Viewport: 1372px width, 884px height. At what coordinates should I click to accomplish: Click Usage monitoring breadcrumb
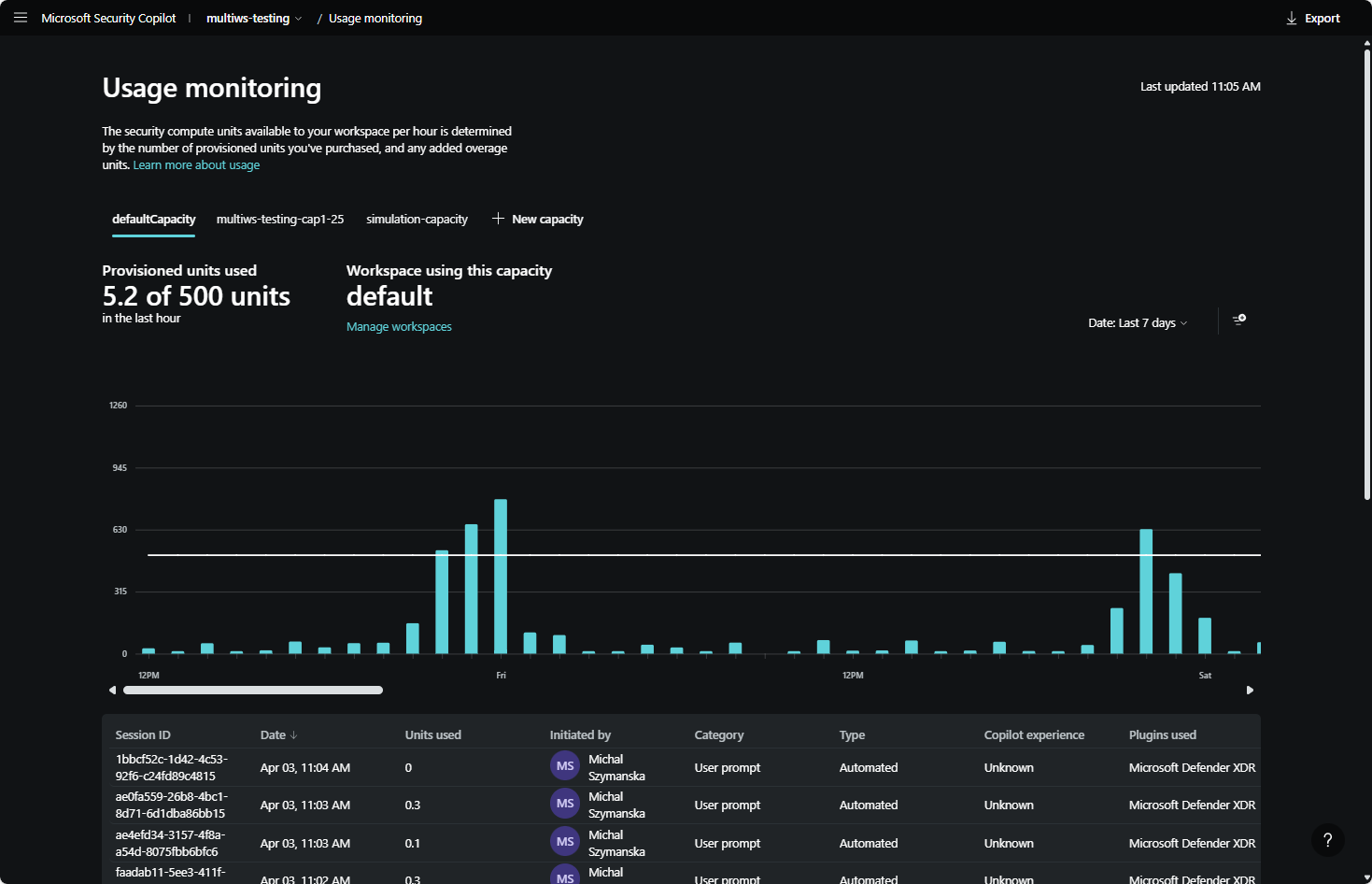pyautogui.click(x=375, y=19)
